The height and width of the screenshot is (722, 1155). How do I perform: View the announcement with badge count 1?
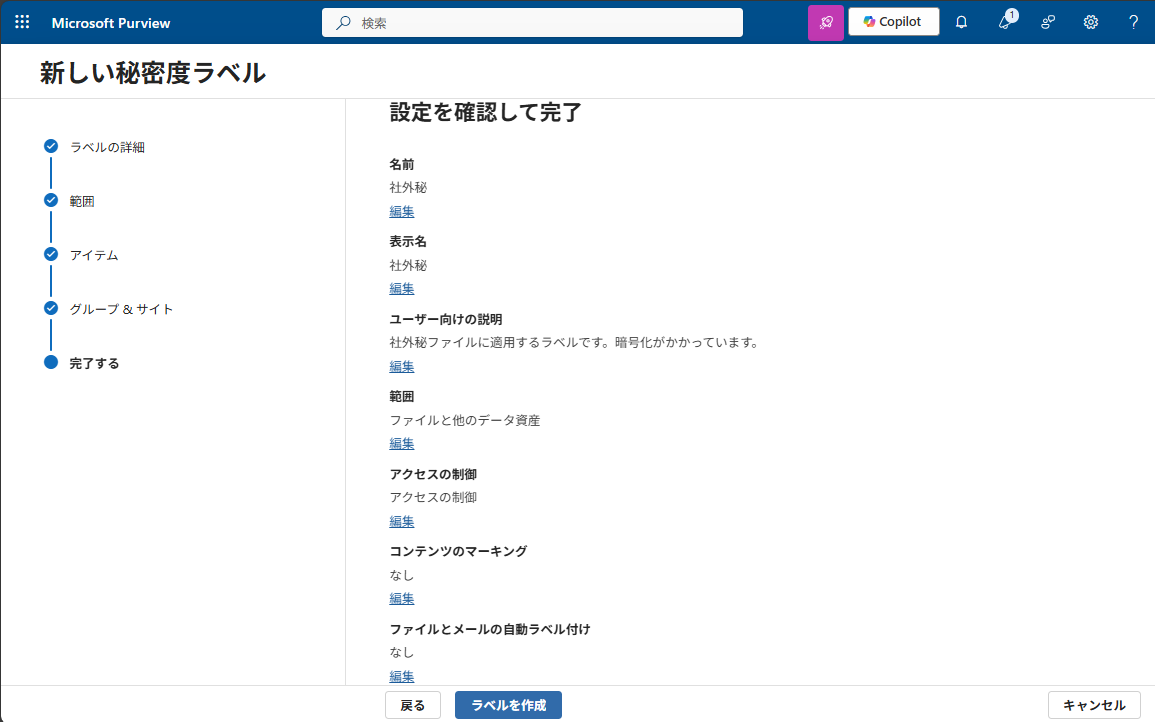click(1004, 21)
